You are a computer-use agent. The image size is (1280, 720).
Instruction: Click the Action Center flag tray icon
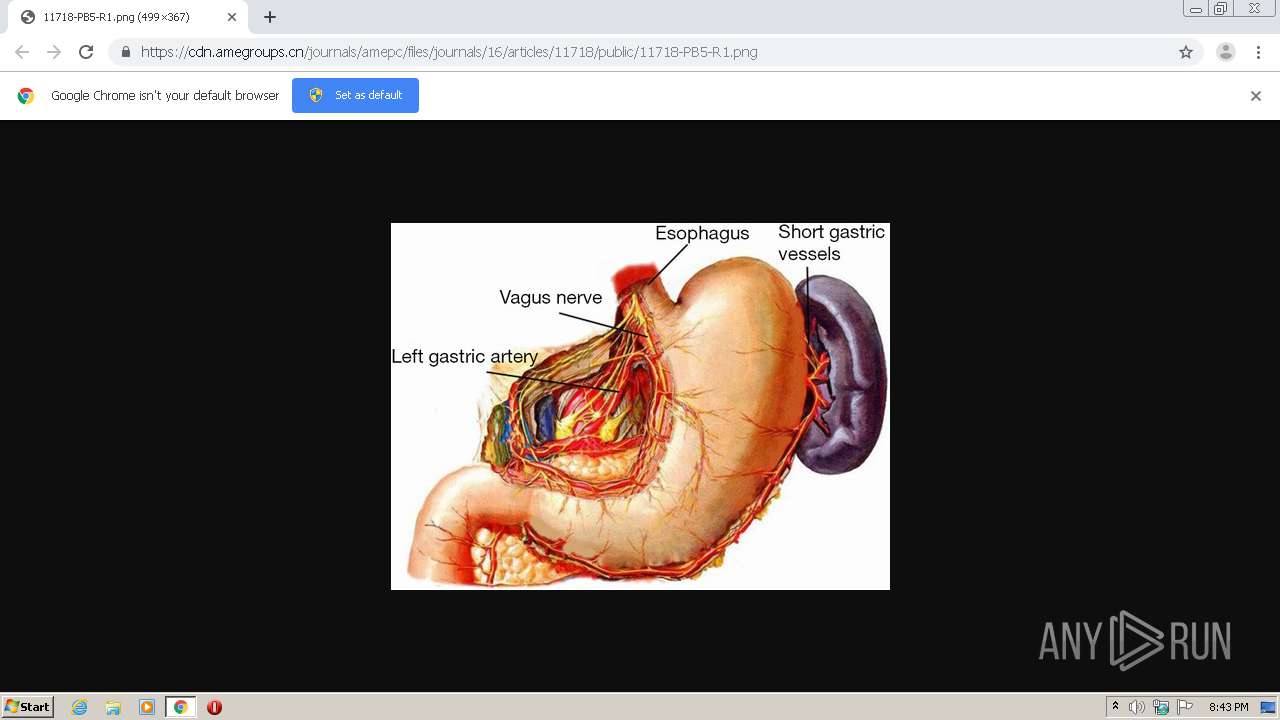(x=1185, y=707)
